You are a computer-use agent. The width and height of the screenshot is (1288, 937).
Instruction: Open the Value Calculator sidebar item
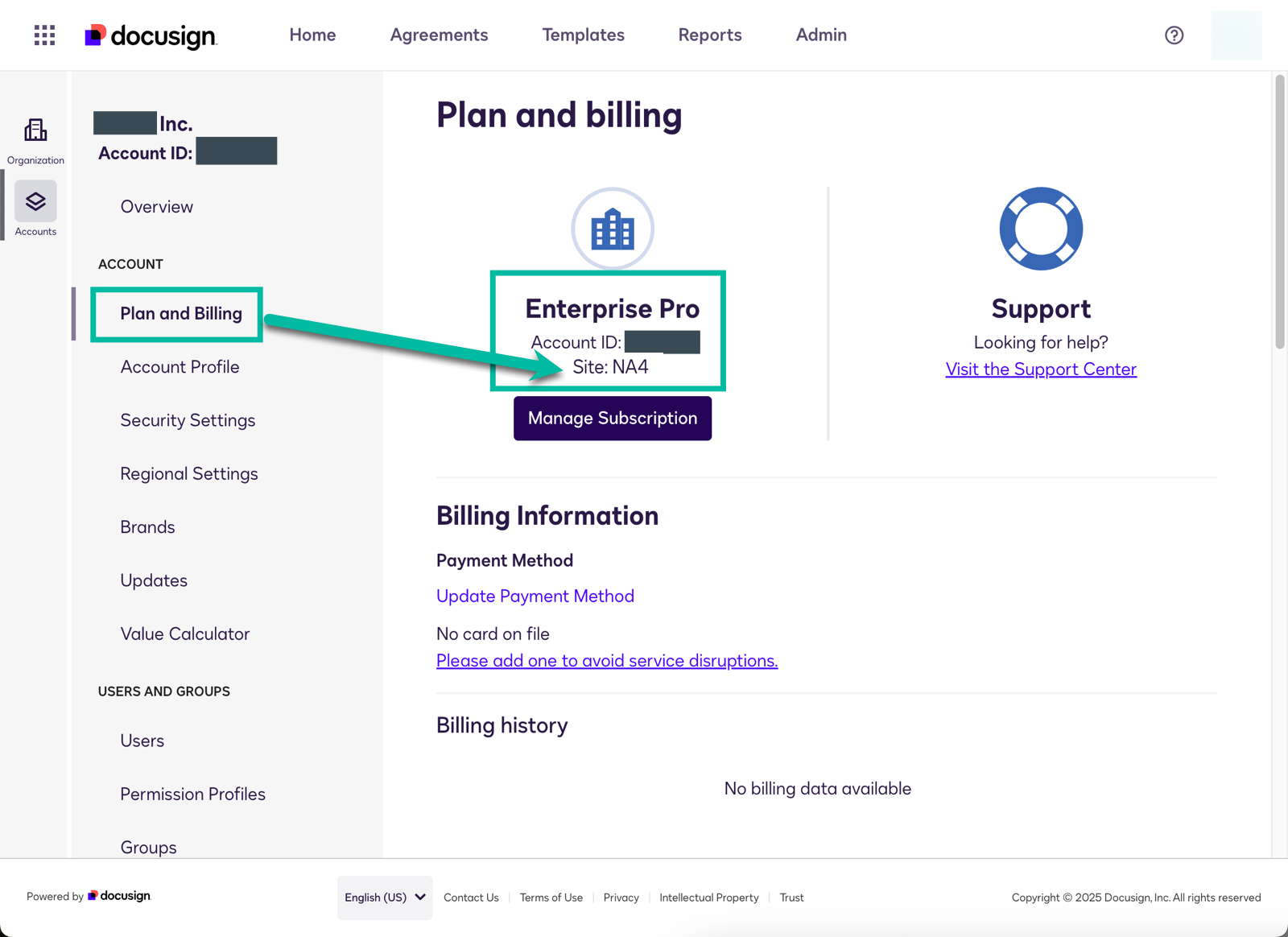pos(184,634)
